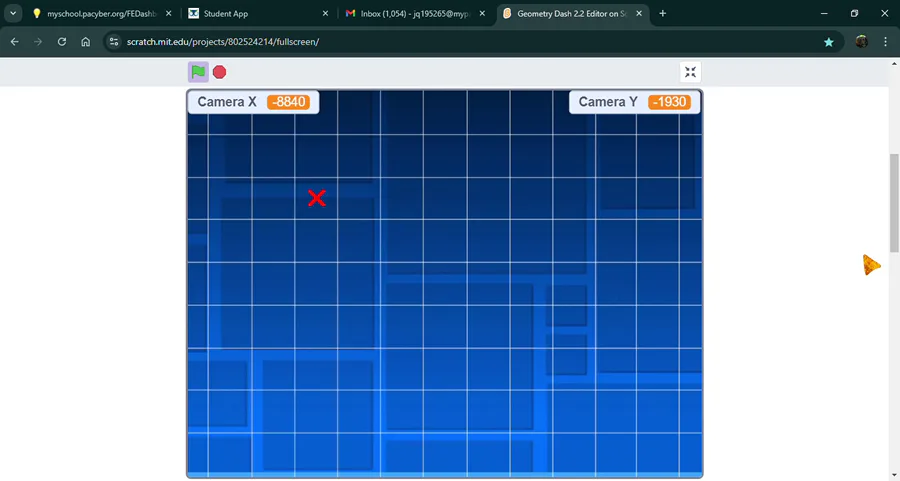Click the green flag to start the project
The image size is (900, 481).
(x=199, y=72)
